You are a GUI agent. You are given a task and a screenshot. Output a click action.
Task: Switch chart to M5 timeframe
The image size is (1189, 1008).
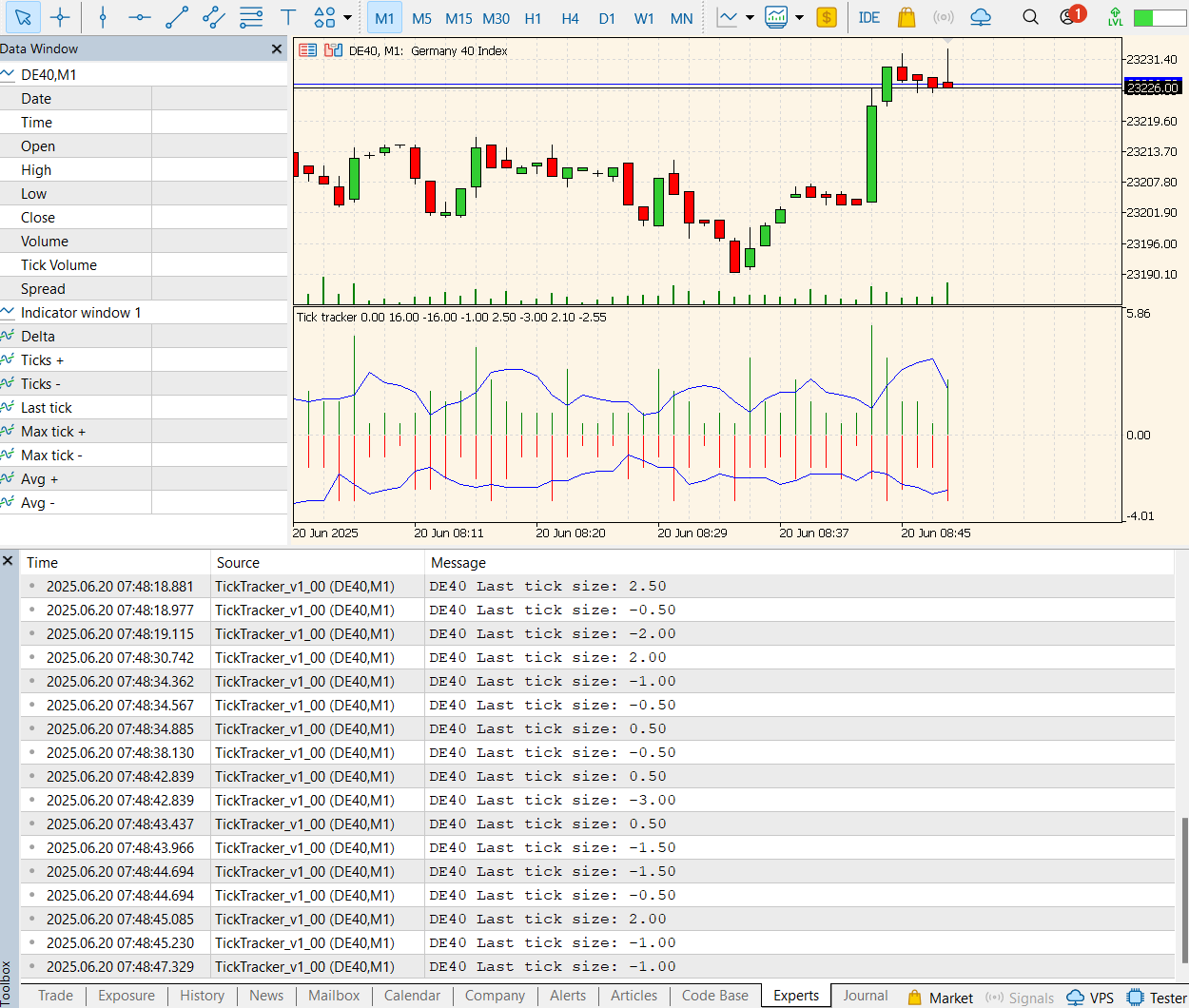tap(421, 18)
